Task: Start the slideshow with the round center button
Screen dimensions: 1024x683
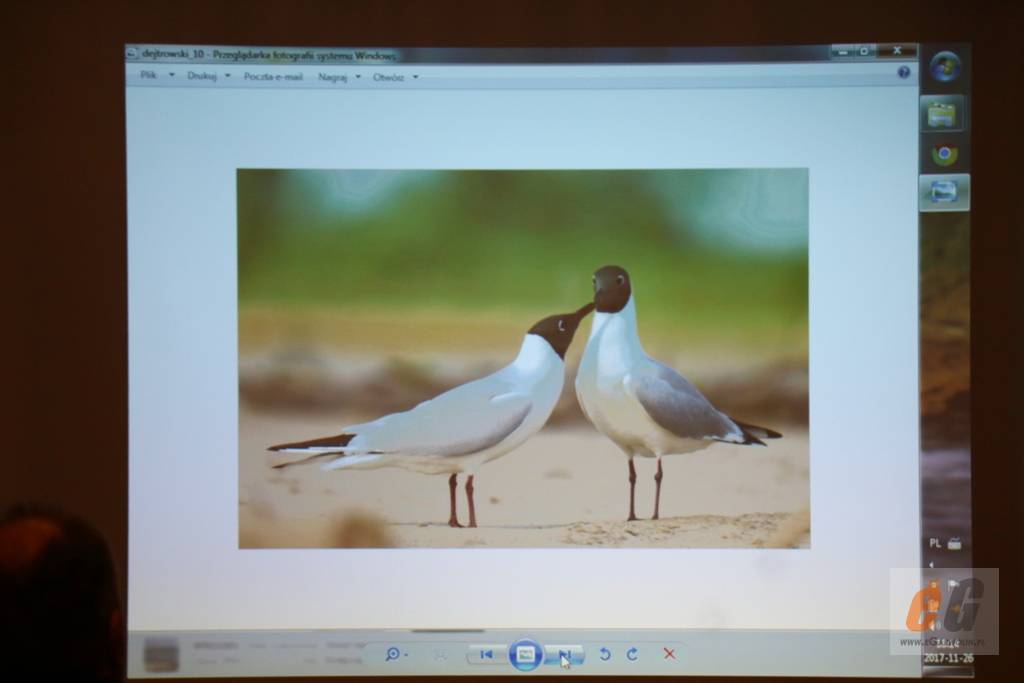Action: (x=526, y=654)
